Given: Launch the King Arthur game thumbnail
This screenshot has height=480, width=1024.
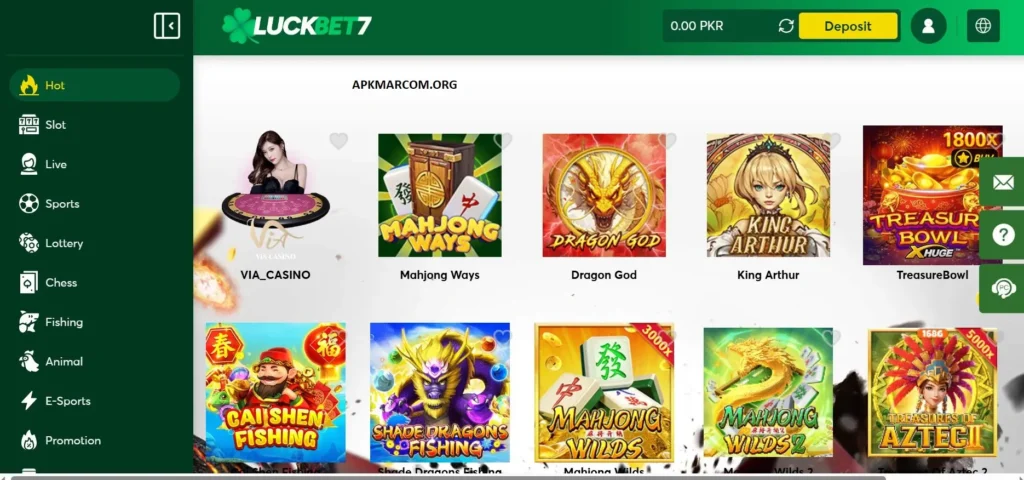Looking at the screenshot, I should click(x=768, y=195).
